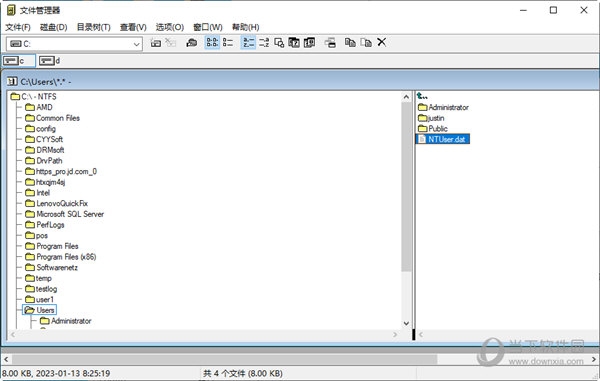Select the AMD folder in tree
Viewport: 600px width, 381px height.
[39, 107]
